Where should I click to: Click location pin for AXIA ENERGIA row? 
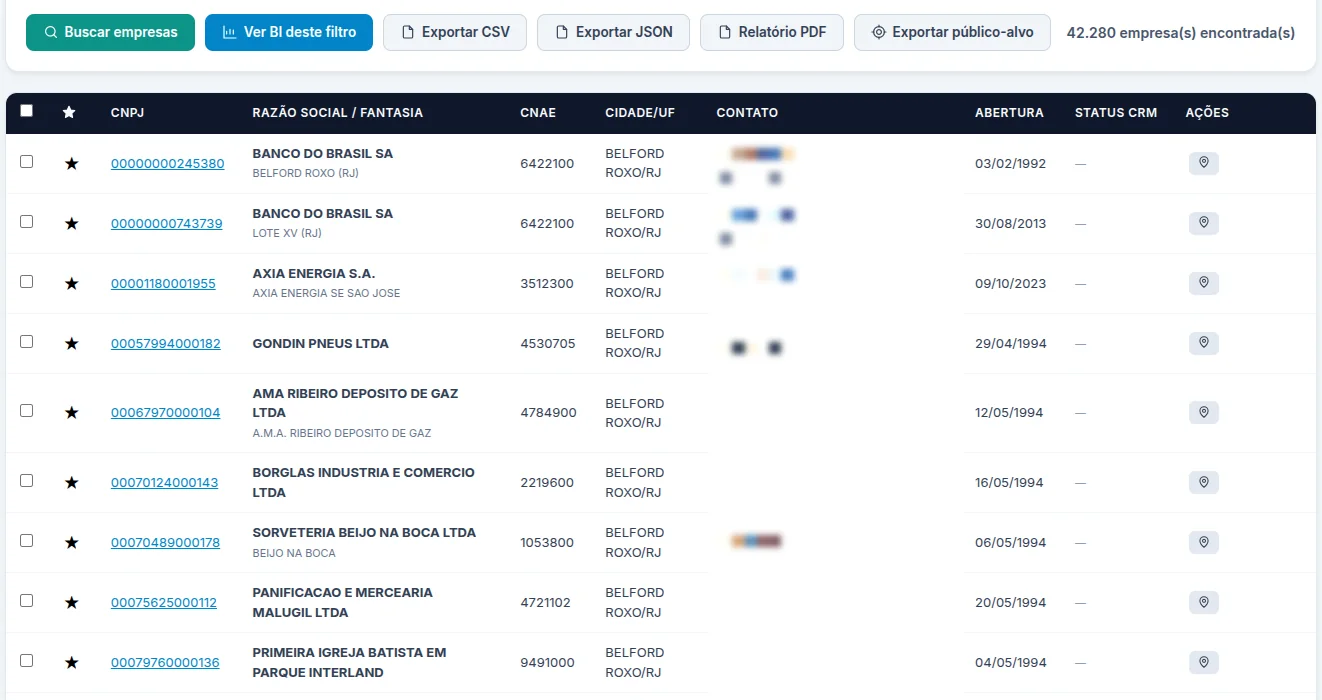(1204, 283)
